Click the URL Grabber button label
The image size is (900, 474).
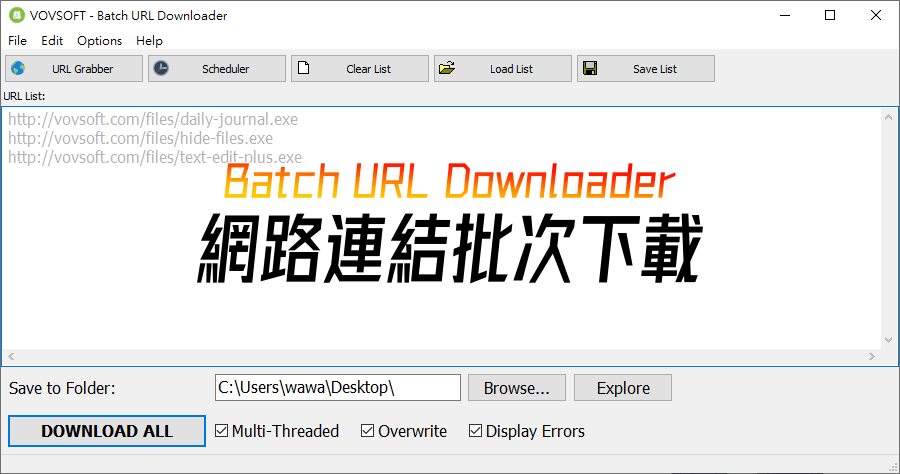[x=83, y=69]
